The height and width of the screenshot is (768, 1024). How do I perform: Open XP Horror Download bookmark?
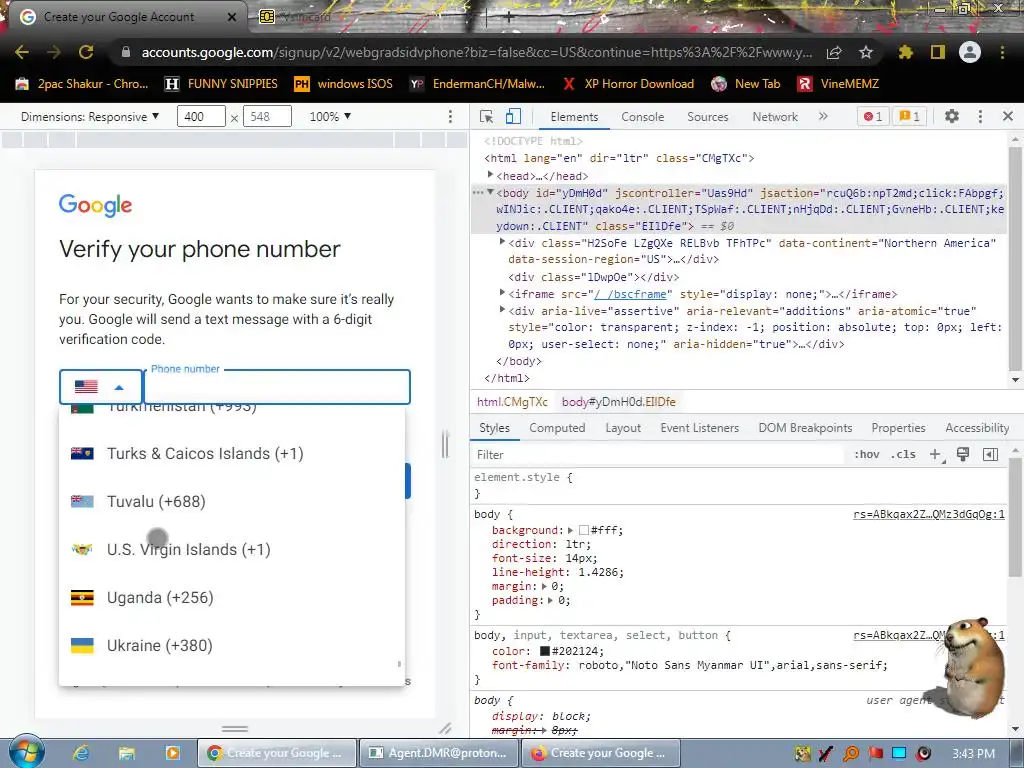pos(628,84)
